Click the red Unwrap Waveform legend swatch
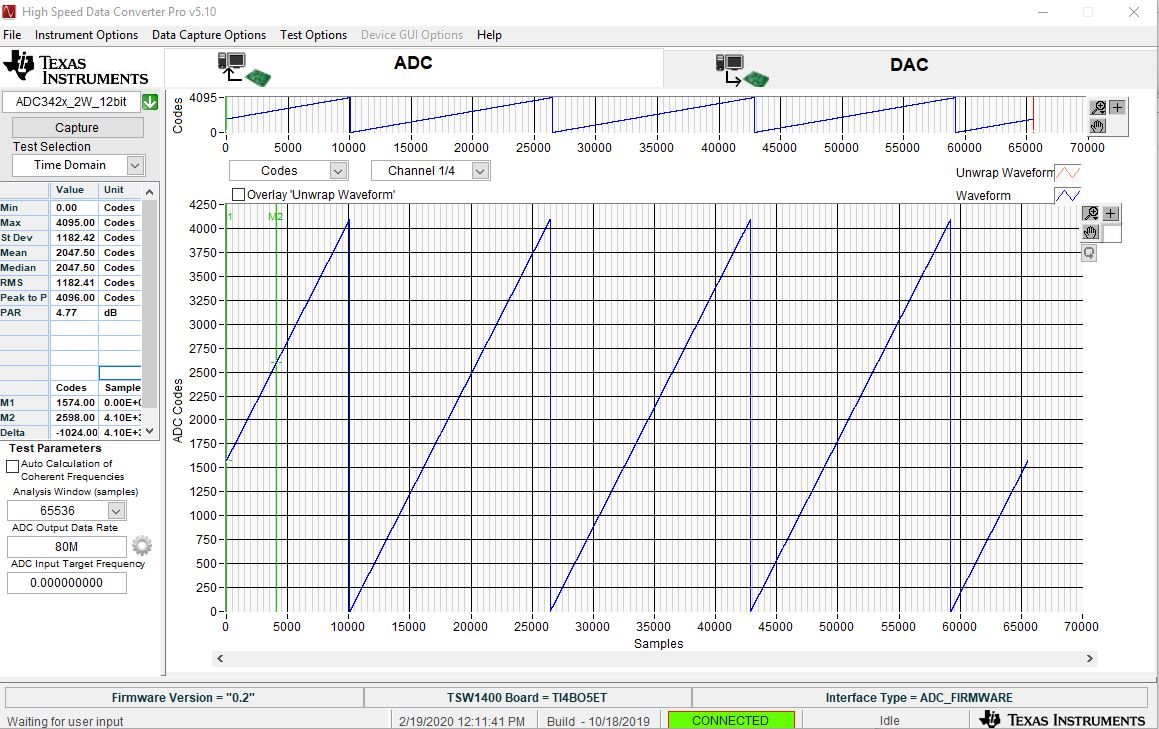The image size is (1159, 729). tap(1067, 173)
